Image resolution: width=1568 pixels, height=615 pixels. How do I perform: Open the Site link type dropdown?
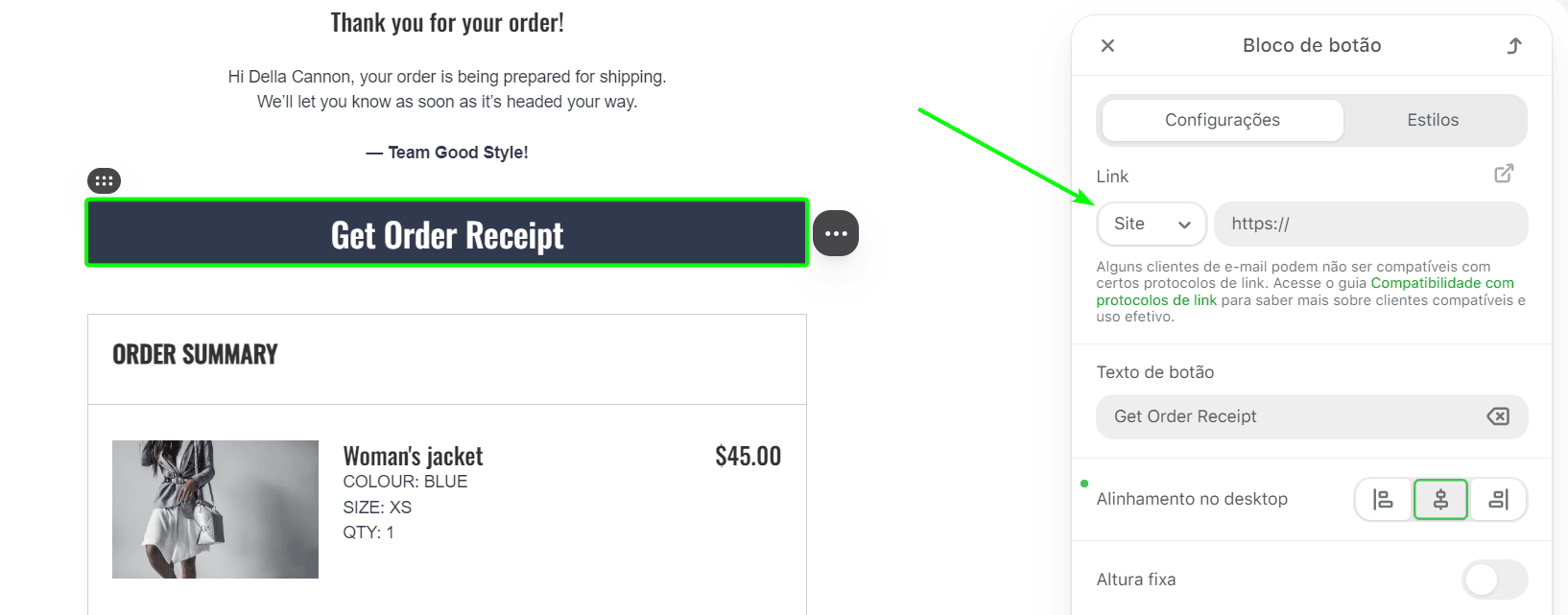click(x=1152, y=224)
